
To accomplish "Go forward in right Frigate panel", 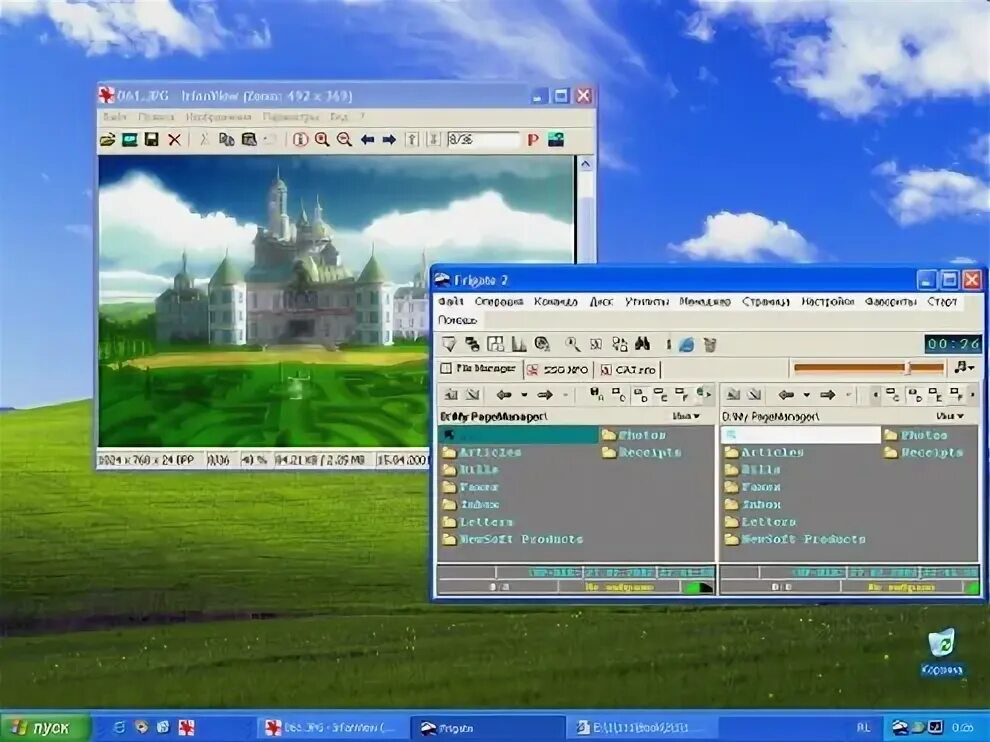I will [x=827, y=395].
